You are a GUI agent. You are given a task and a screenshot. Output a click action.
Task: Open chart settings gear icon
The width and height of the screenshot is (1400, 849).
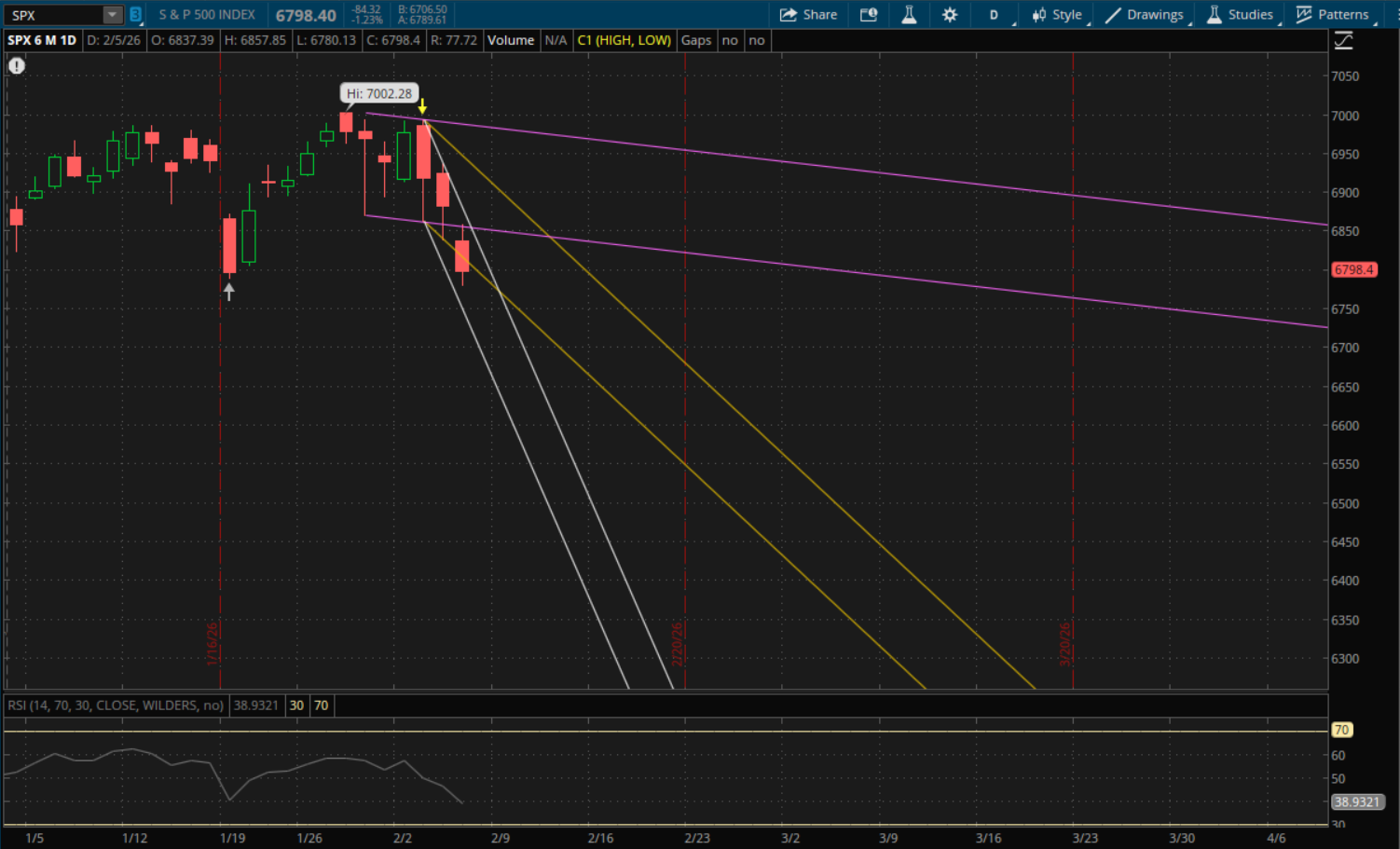[x=950, y=15]
